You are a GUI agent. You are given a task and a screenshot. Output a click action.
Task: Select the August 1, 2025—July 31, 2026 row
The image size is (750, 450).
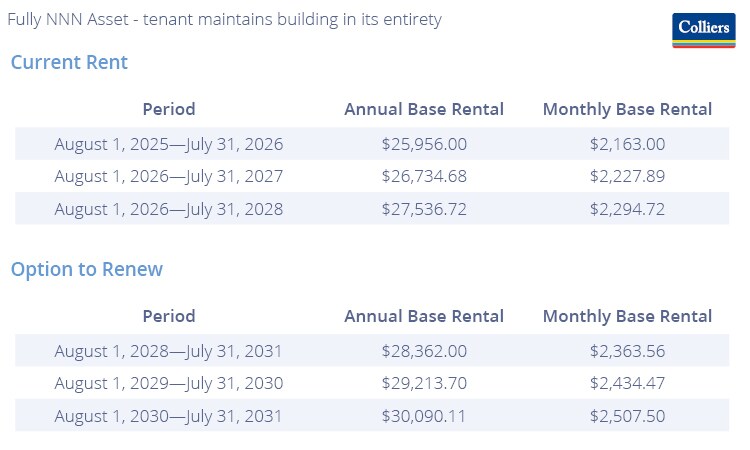pyautogui.click(x=169, y=144)
